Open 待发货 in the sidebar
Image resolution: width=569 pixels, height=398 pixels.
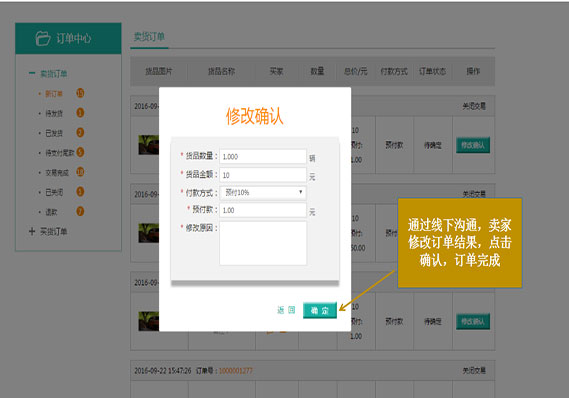pyautogui.click(x=54, y=113)
